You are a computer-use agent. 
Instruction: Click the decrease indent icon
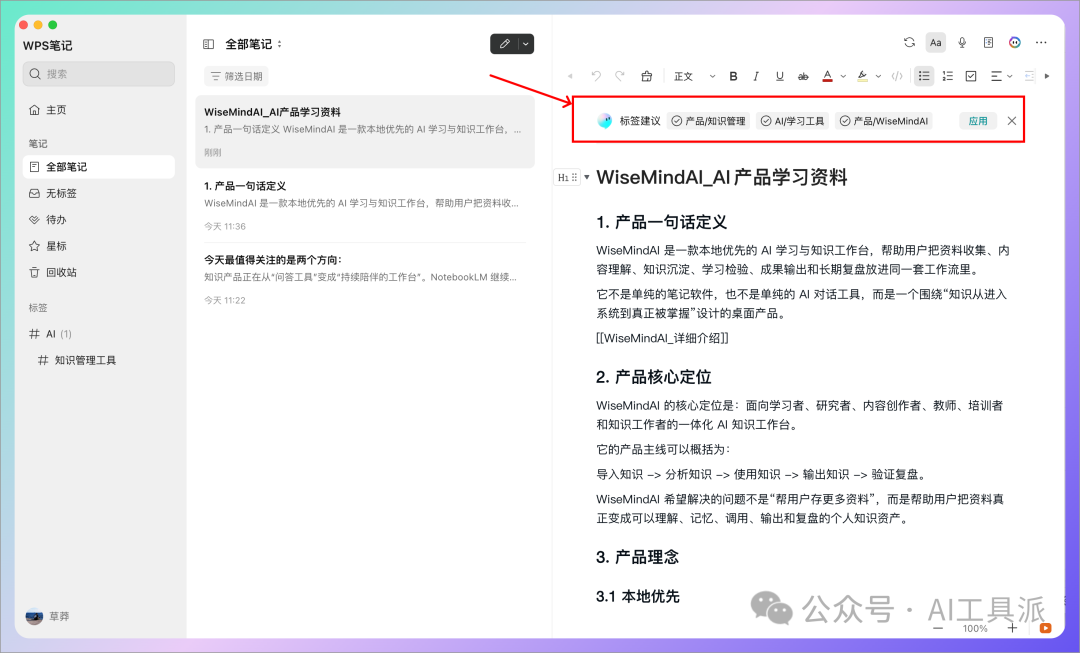1029,76
